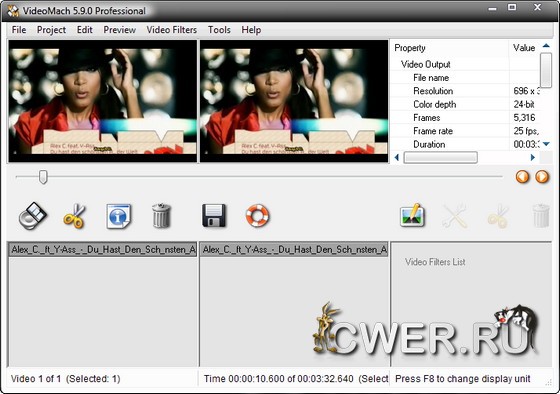
Task: Click the eraser clear-project icon
Action: 32,216
